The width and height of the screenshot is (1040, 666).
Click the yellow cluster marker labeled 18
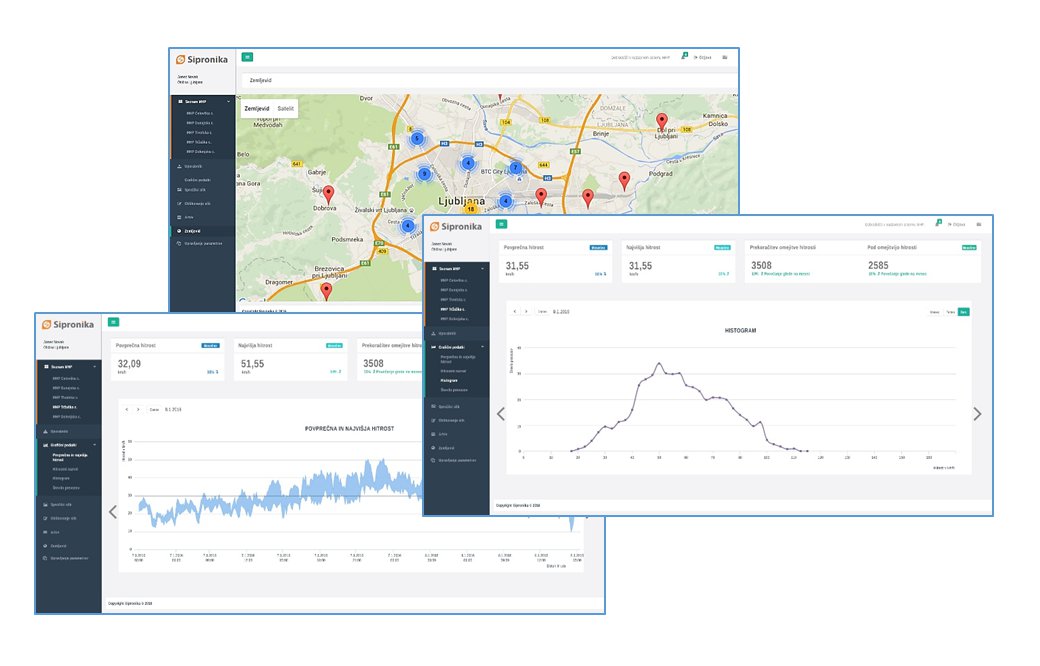[x=470, y=209]
